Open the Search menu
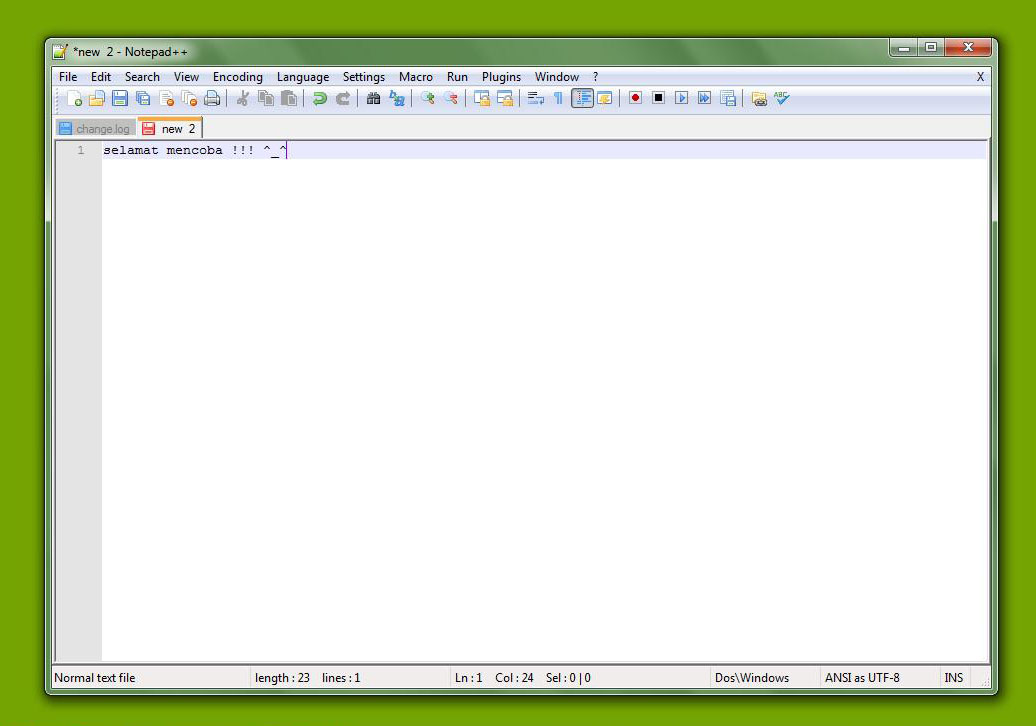Image resolution: width=1036 pixels, height=726 pixels. pos(142,77)
